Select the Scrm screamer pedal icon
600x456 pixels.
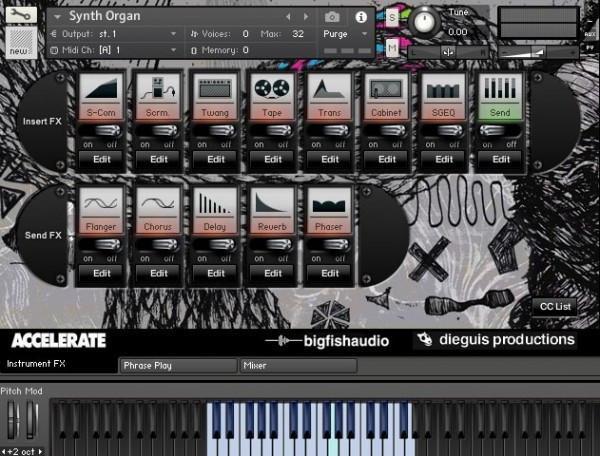pos(158,96)
